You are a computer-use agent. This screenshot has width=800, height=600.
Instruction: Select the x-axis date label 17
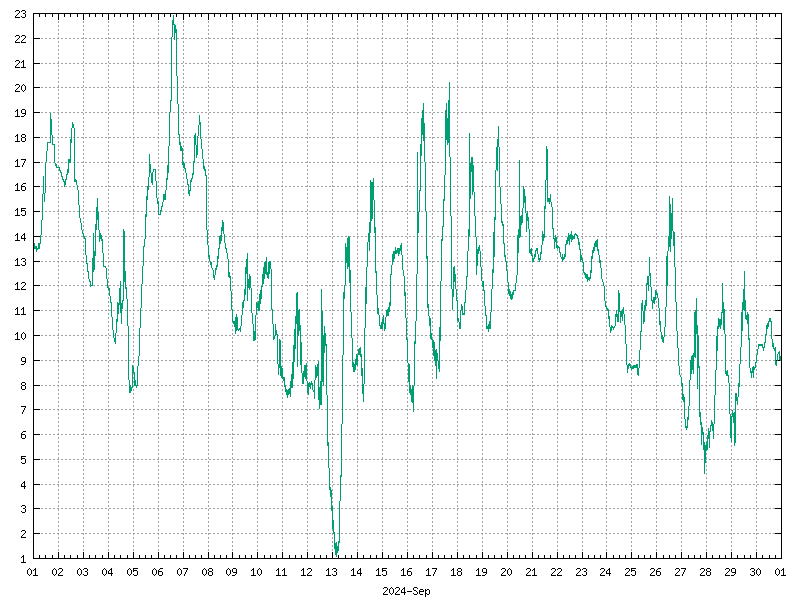pos(431,572)
